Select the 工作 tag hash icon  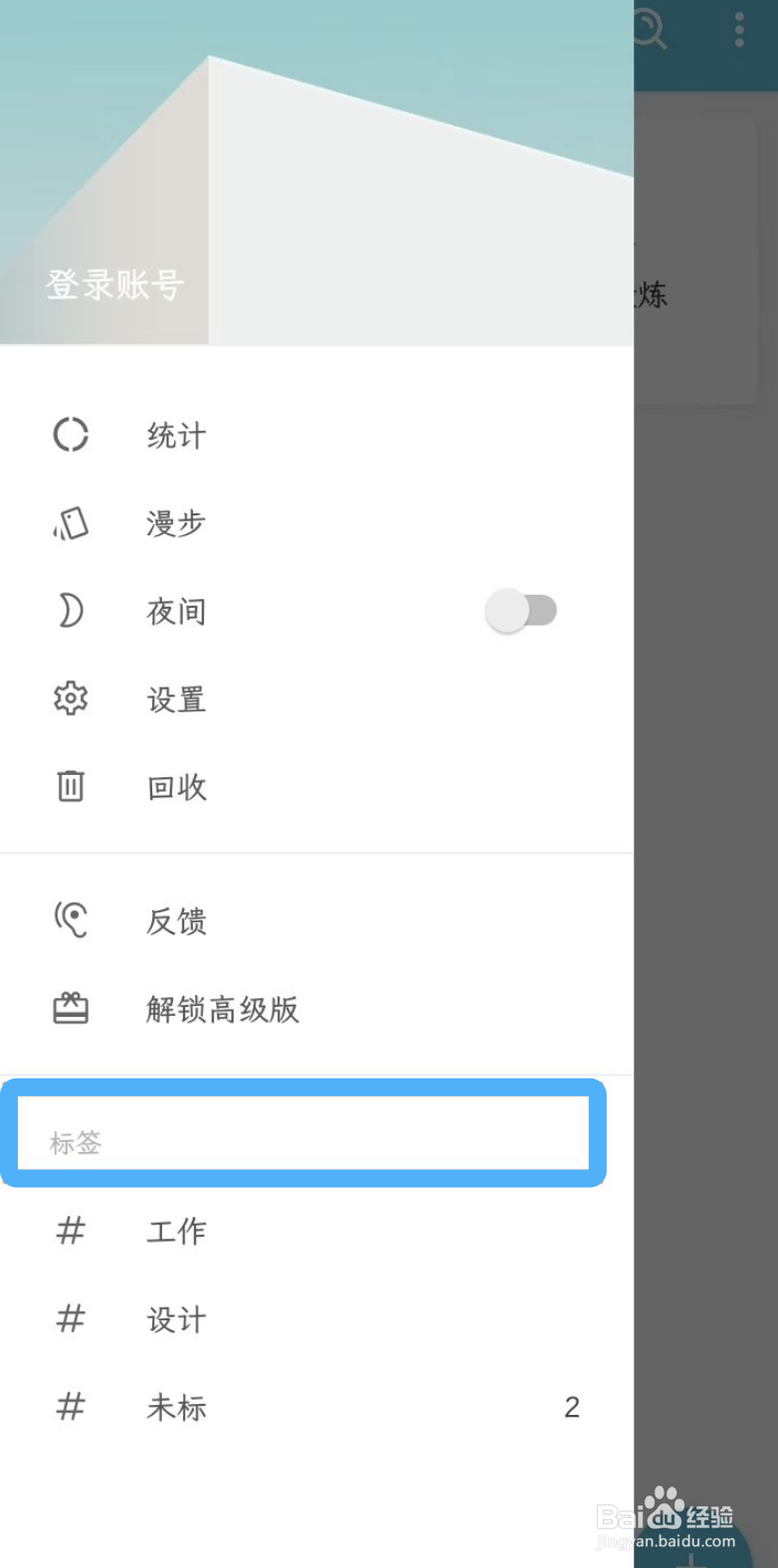(x=71, y=1231)
